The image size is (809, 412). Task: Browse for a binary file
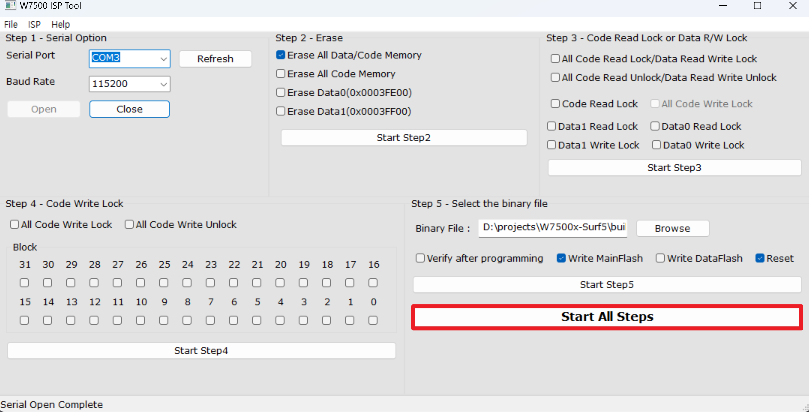pyautogui.click(x=672, y=228)
